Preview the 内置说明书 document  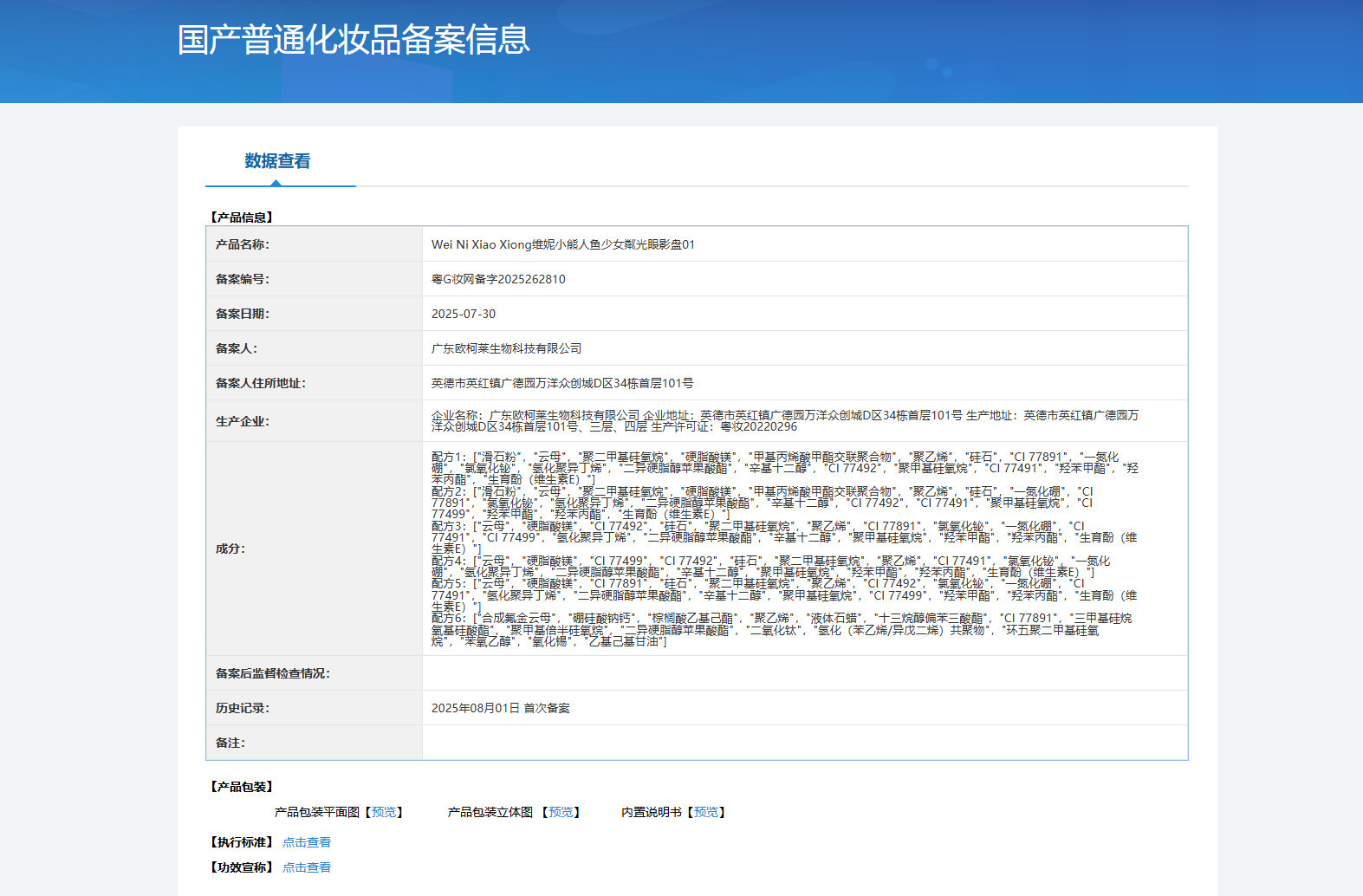click(x=706, y=812)
